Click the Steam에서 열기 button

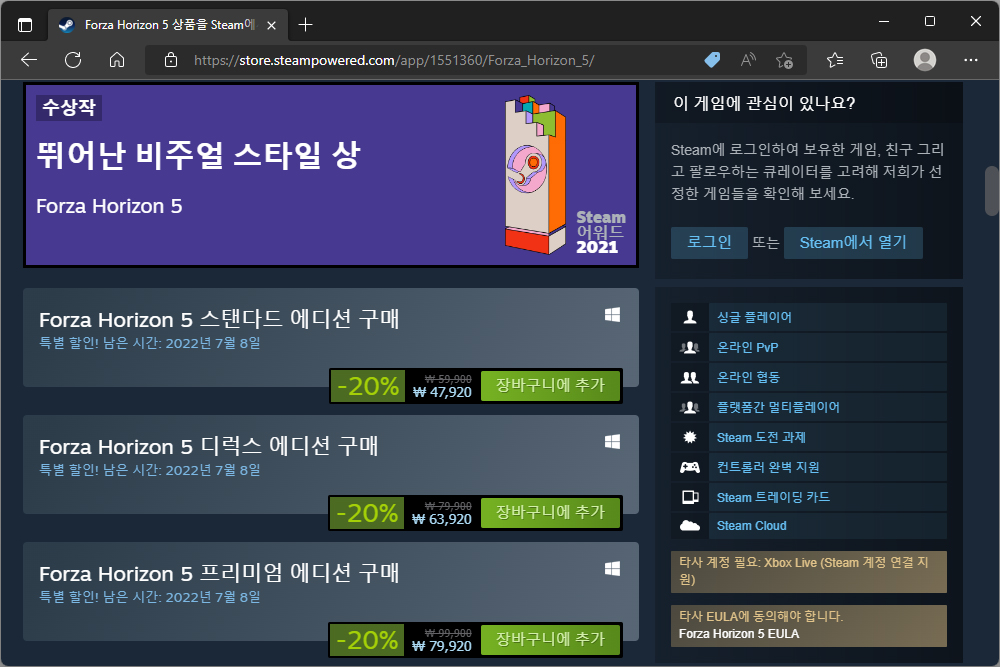(853, 242)
